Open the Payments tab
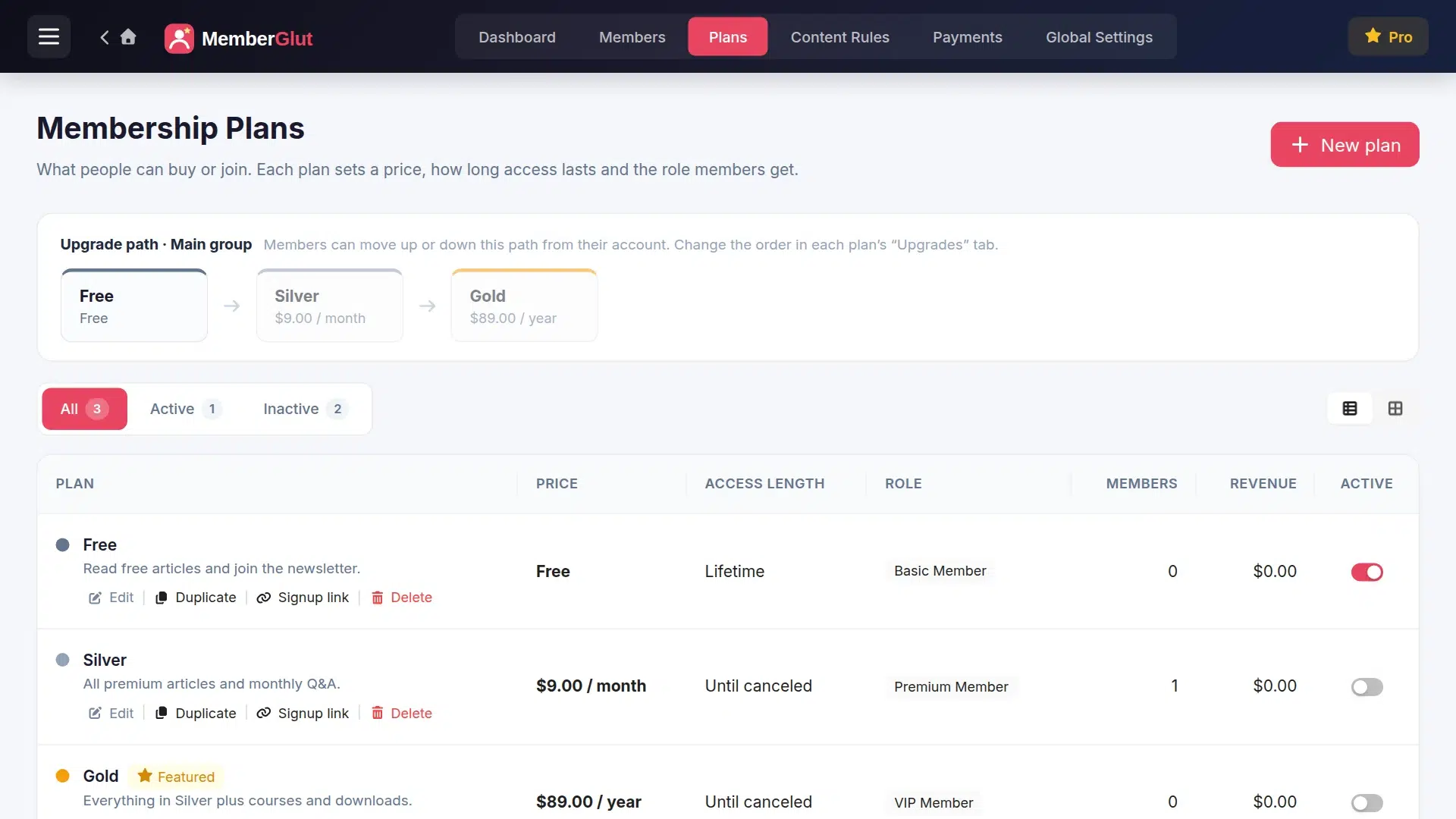Viewport: 1456px width, 819px height. pyautogui.click(x=968, y=37)
